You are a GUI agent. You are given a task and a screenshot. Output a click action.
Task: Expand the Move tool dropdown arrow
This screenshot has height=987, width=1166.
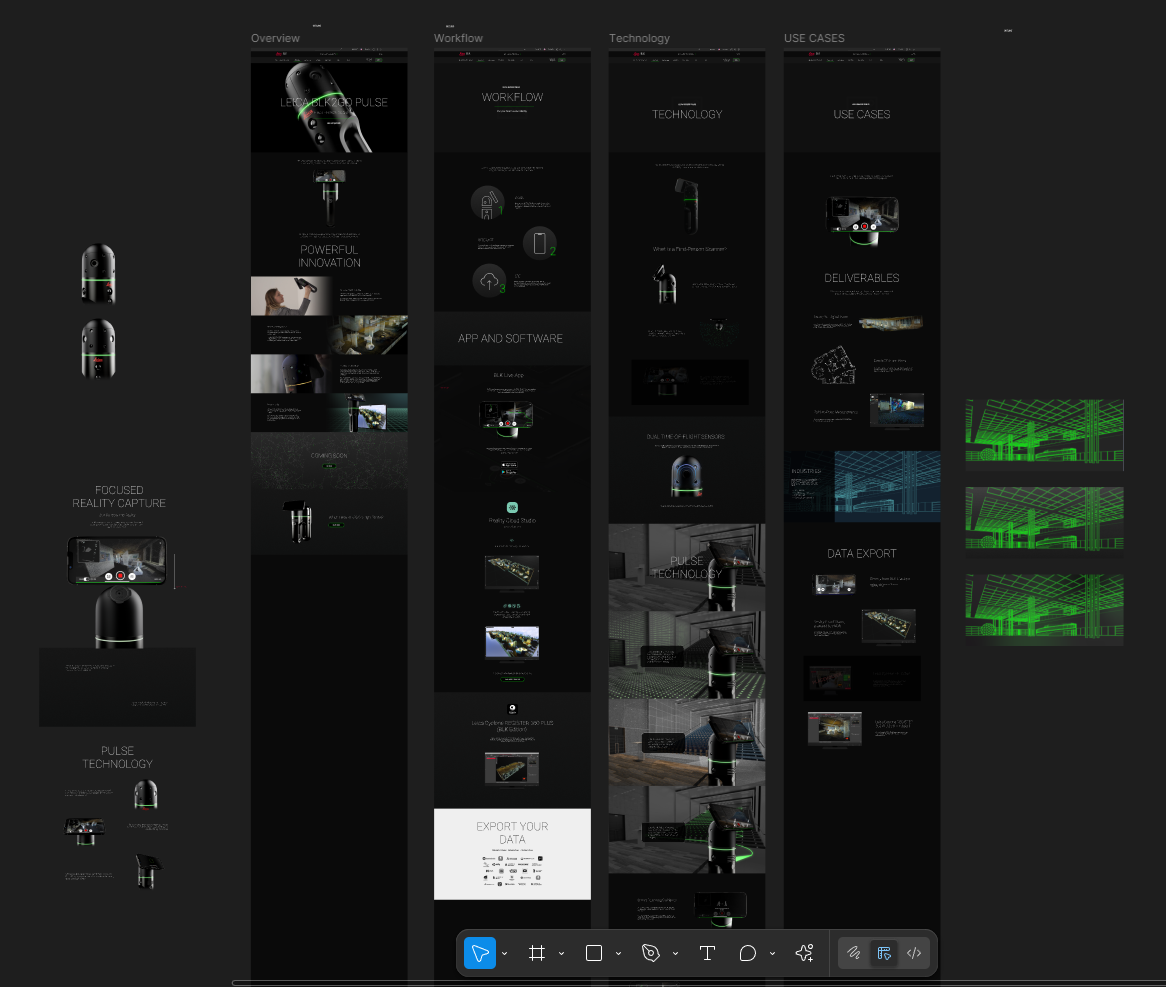(504, 954)
